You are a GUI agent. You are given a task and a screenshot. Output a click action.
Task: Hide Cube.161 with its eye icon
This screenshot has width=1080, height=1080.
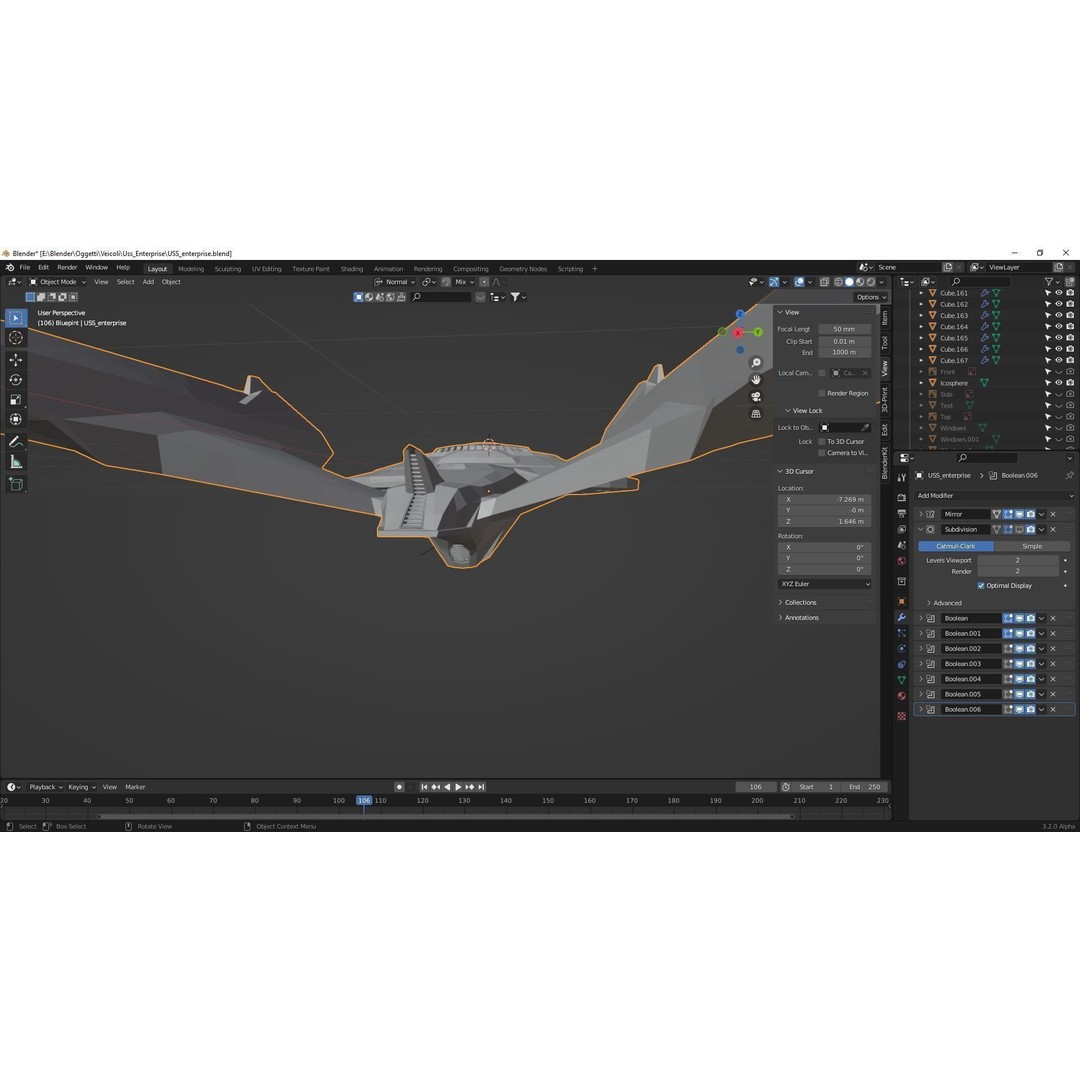coord(1059,293)
